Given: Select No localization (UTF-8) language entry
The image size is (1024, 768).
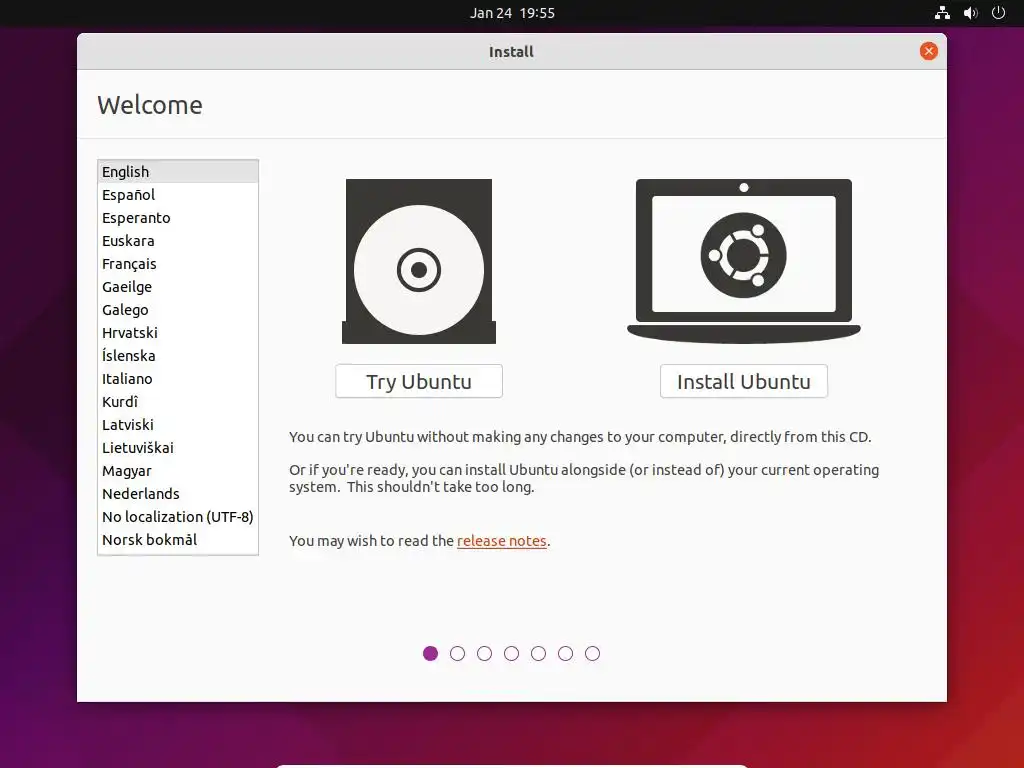Looking at the screenshot, I should (178, 517).
